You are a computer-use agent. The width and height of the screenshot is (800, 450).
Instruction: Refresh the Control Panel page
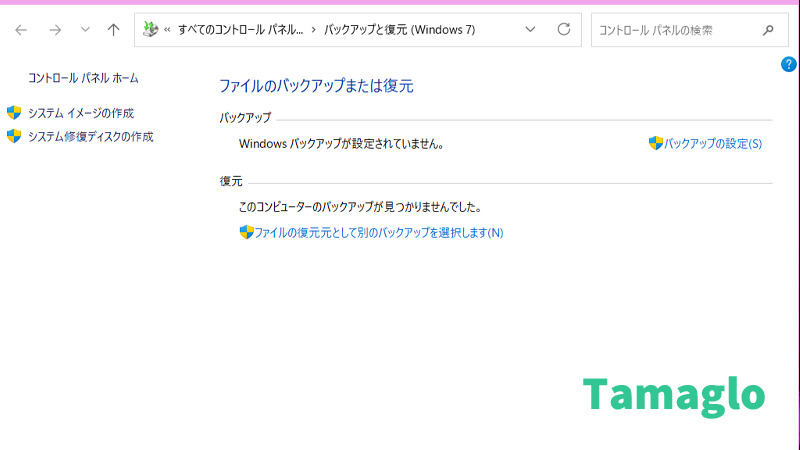(x=564, y=30)
